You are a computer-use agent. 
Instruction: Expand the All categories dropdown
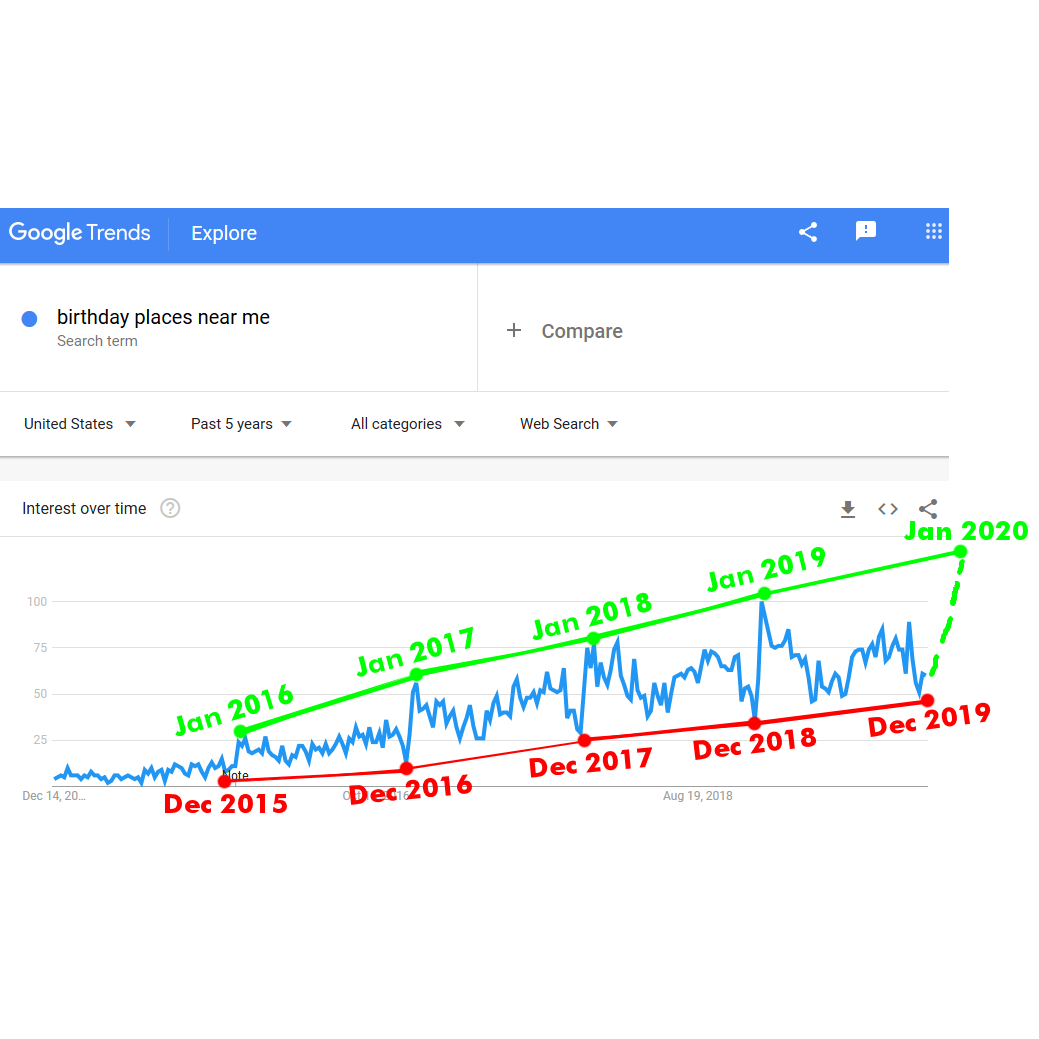tap(408, 424)
